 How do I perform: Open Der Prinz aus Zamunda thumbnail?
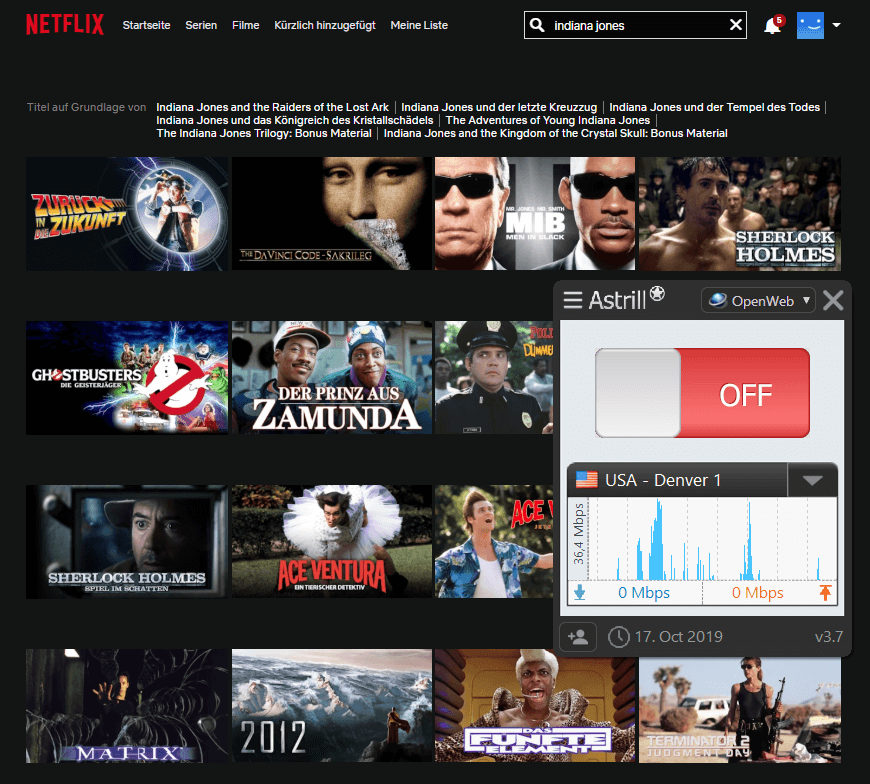(x=332, y=378)
